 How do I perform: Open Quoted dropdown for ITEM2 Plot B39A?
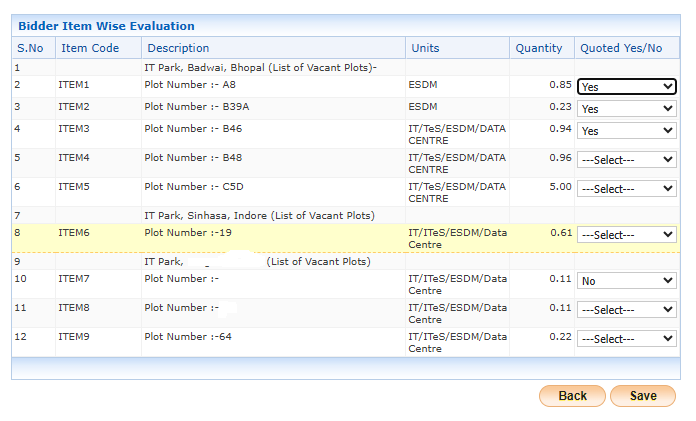click(x=626, y=108)
